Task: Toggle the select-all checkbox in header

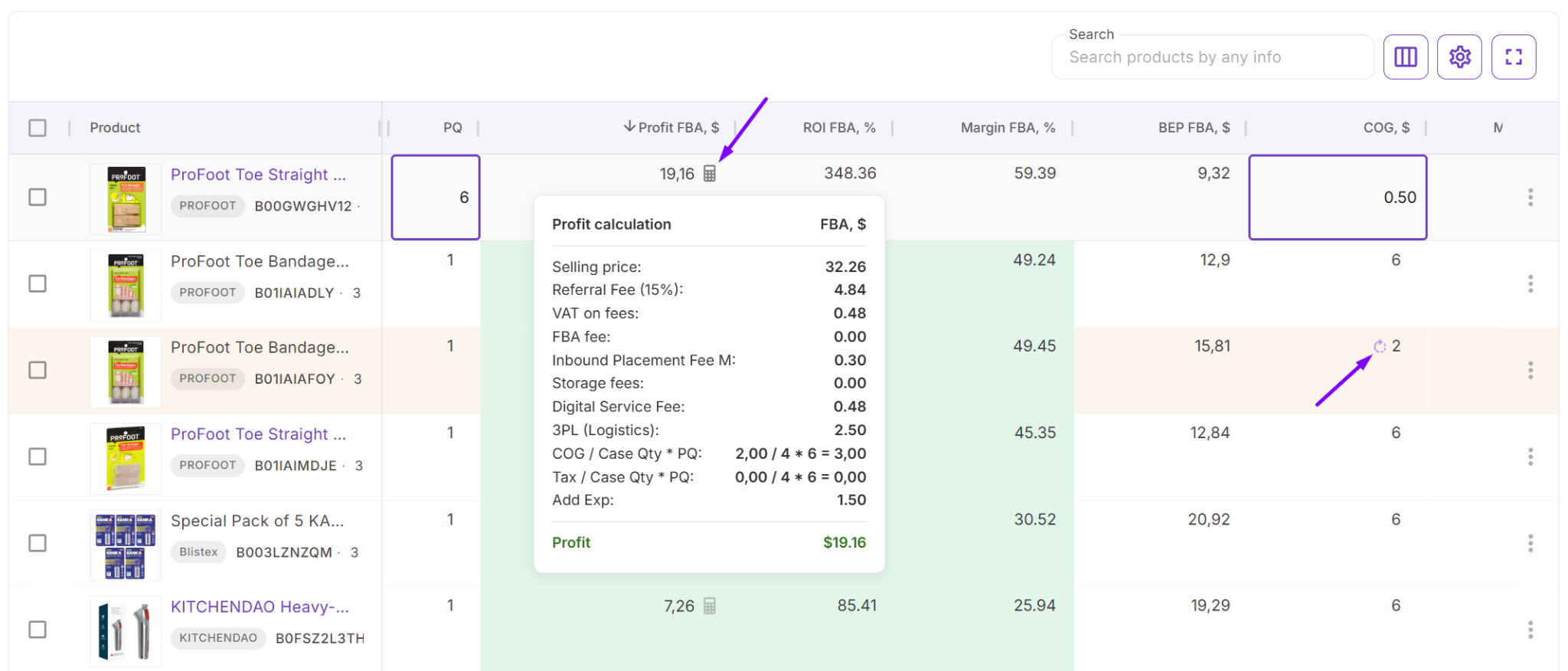Action: tap(38, 128)
